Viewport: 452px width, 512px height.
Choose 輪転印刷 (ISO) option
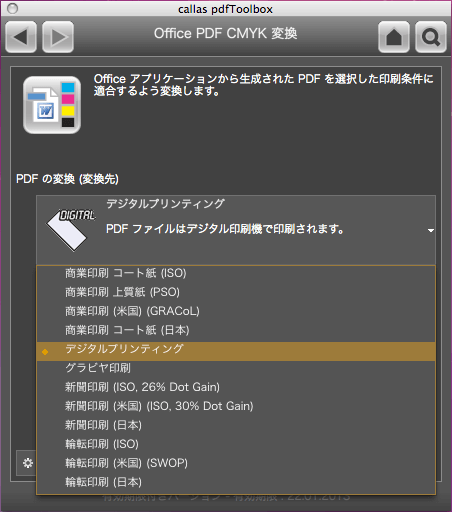click(236, 444)
